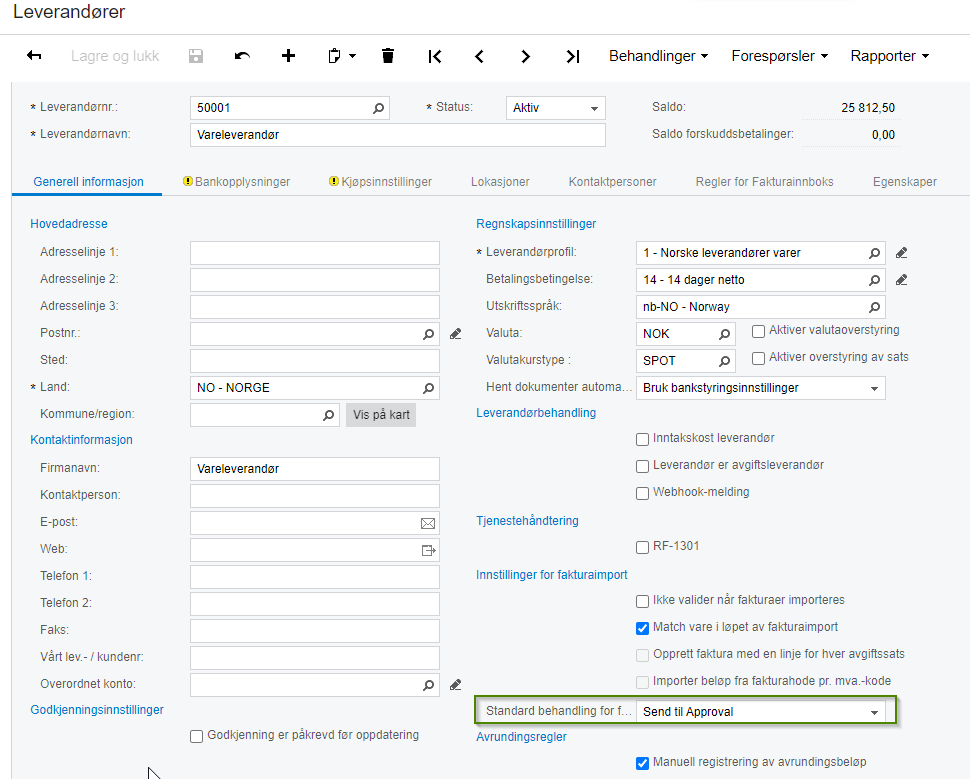
Task: Add new supplier with plus icon
Action: pyautogui.click(x=288, y=56)
